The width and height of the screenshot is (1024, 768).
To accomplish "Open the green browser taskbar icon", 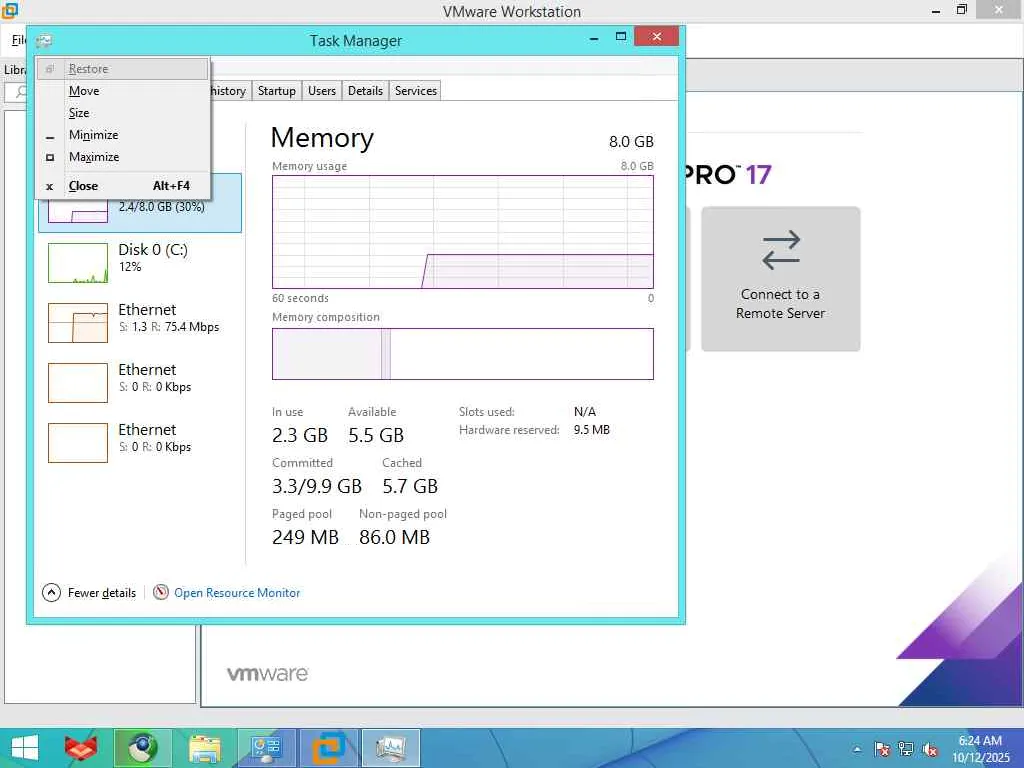I will [142, 748].
